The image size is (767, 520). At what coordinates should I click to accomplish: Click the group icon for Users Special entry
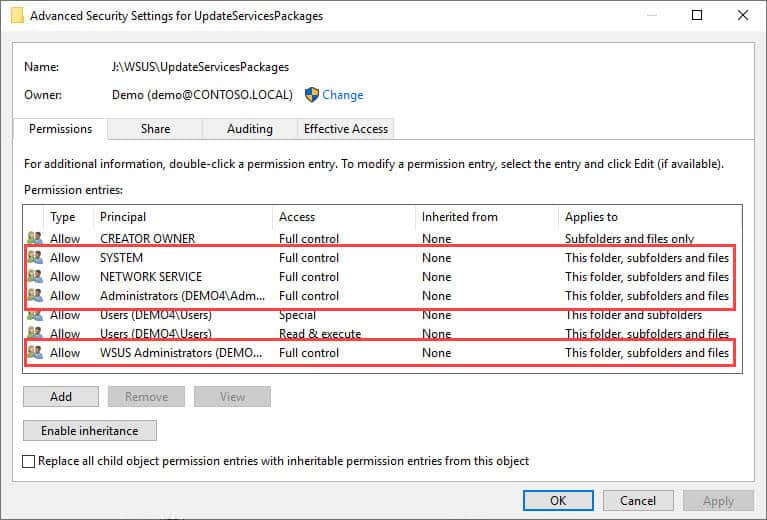(x=35, y=315)
